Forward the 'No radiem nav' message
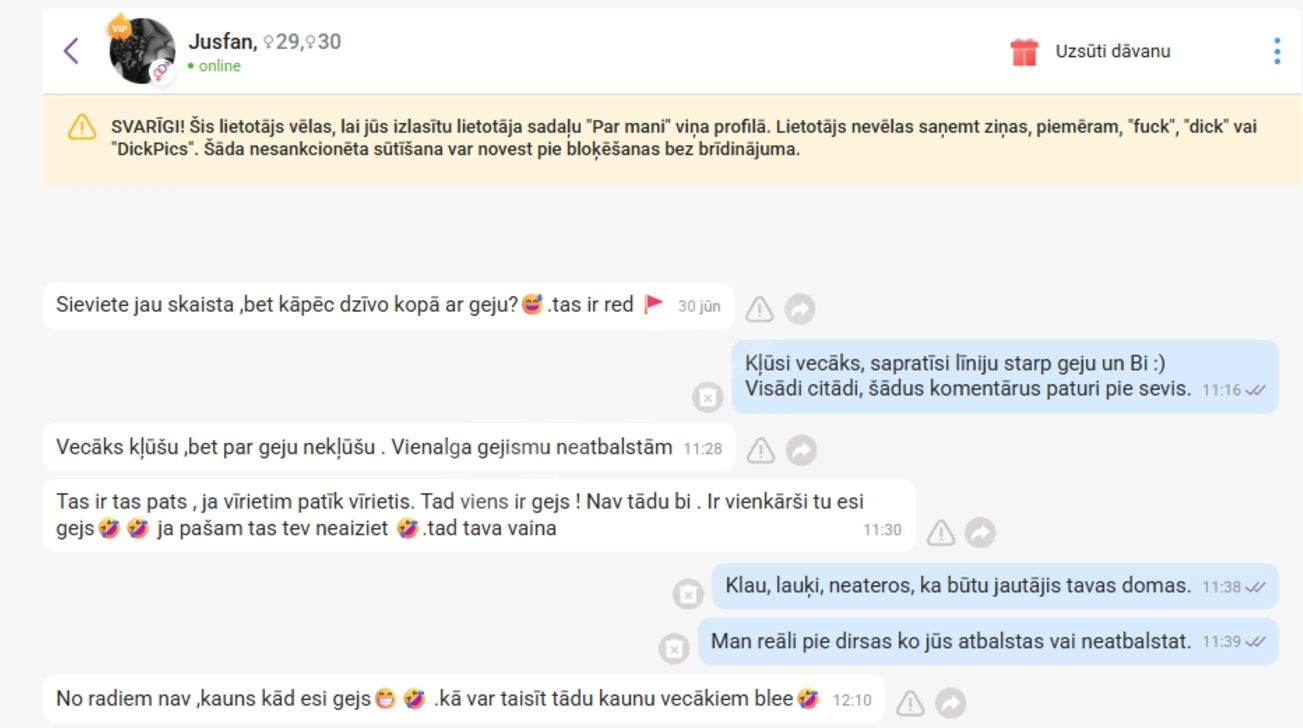This screenshot has width=1303, height=728. click(950, 703)
